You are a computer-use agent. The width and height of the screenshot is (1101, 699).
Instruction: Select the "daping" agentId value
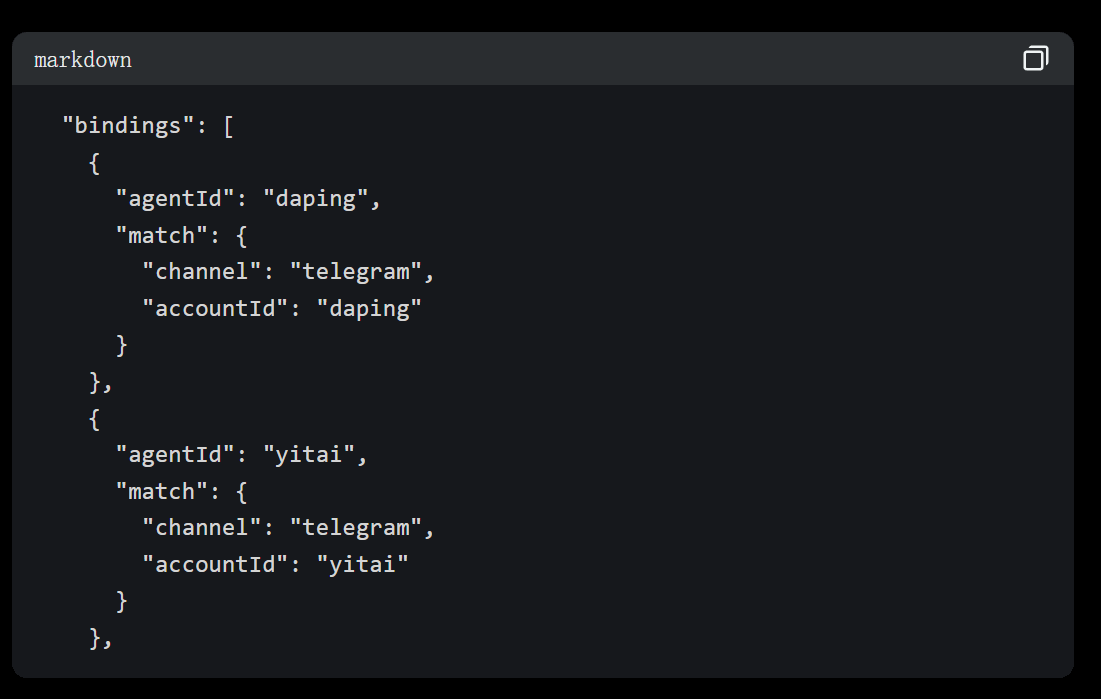[315, 199]
